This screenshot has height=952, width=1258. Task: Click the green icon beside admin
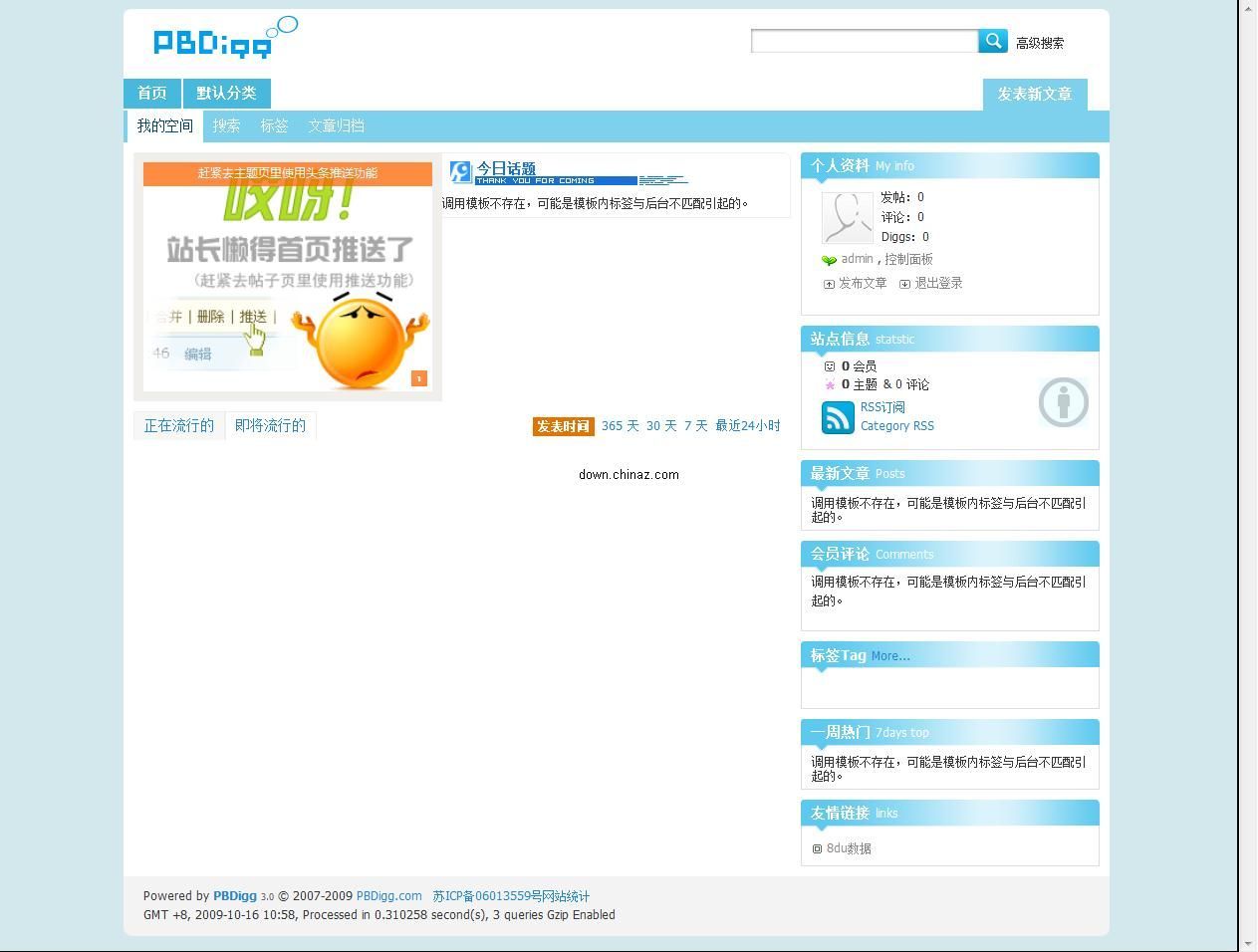point(829,260)
